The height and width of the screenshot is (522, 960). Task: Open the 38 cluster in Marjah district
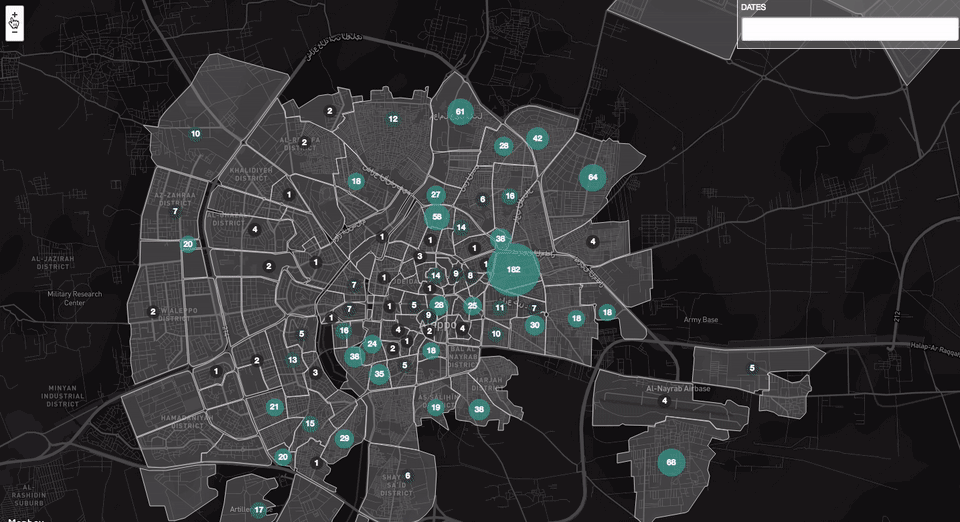[x=479, y=409]
